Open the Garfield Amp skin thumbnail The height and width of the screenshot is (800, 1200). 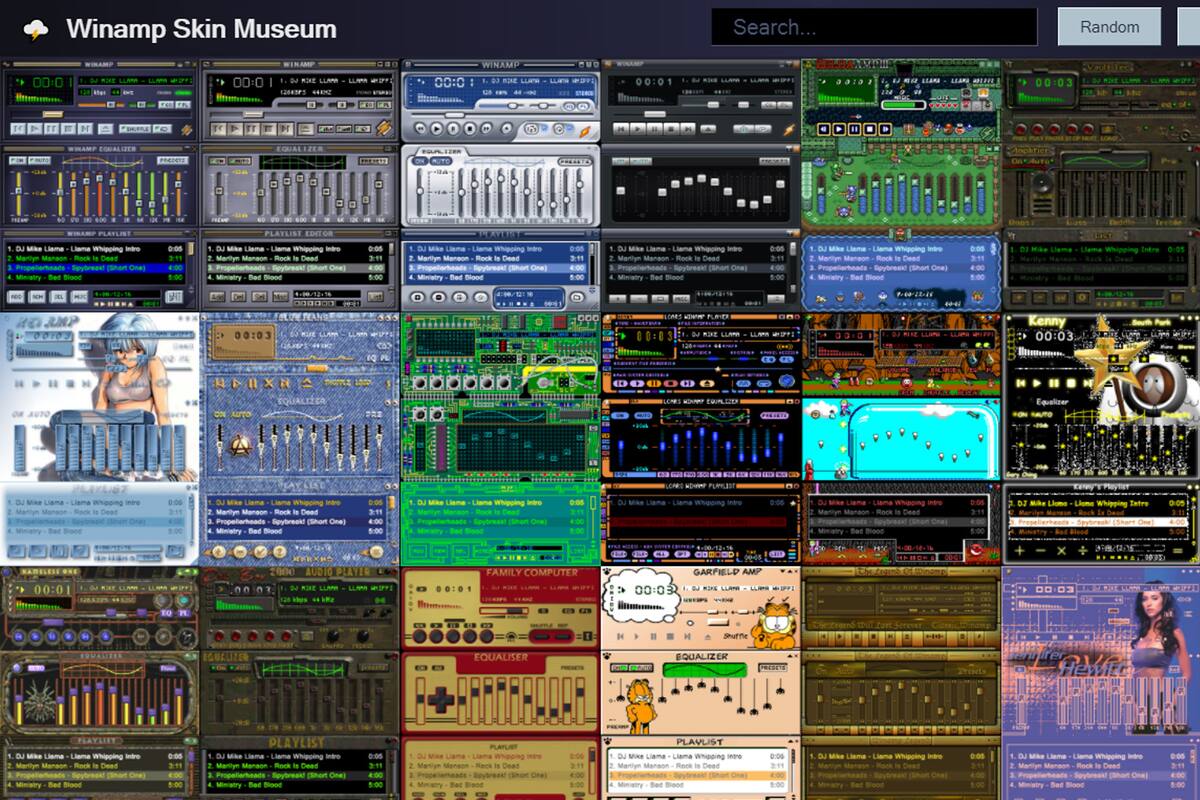click(700, 684)
